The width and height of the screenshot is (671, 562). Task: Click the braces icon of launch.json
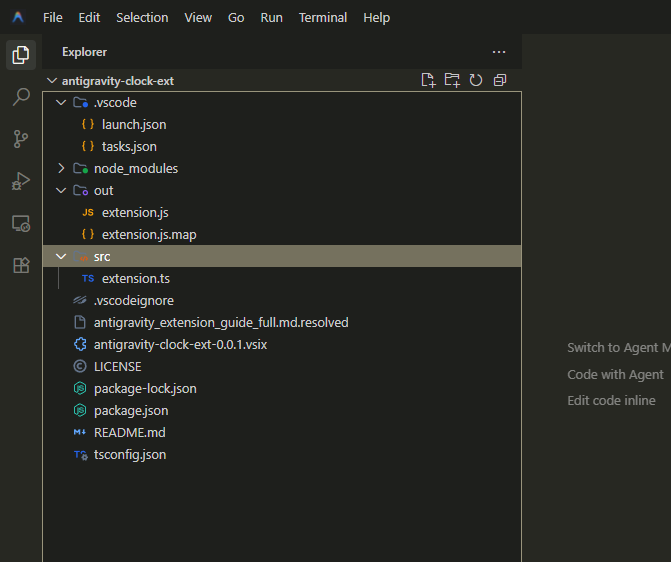[x=88, y=124]
